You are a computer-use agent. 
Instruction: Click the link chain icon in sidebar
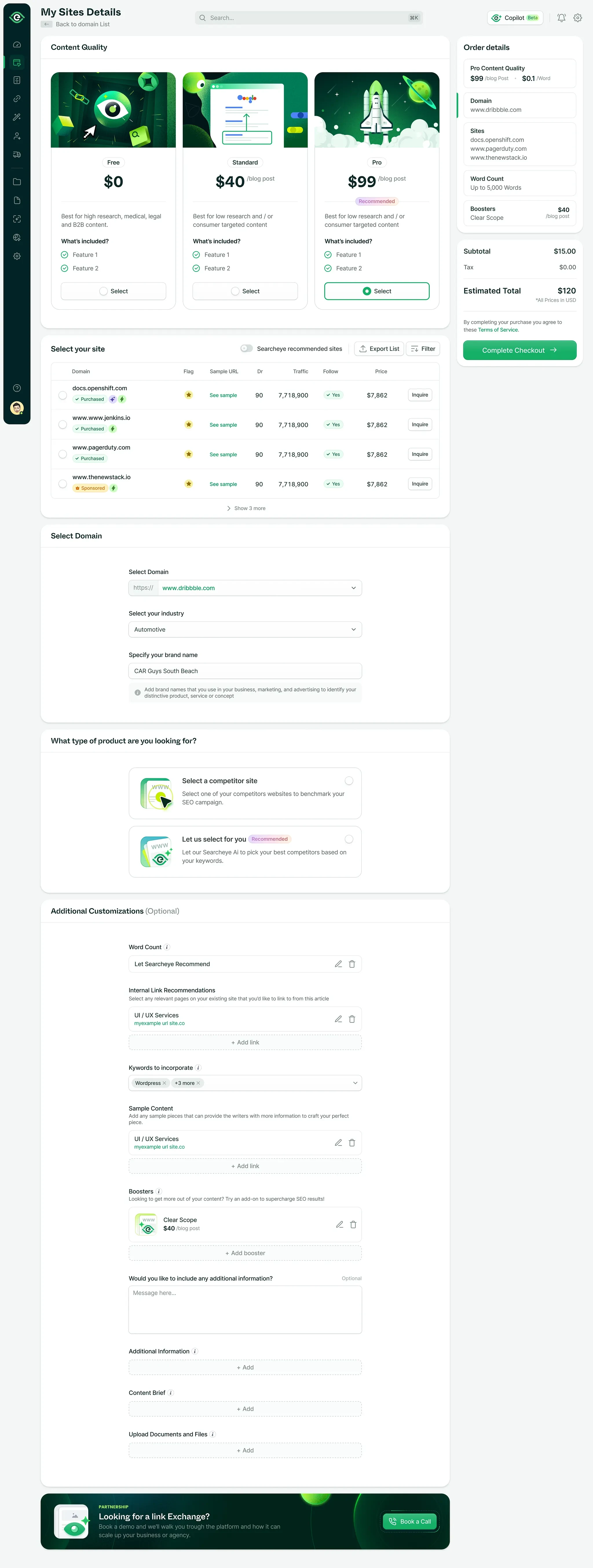point(17,99)
